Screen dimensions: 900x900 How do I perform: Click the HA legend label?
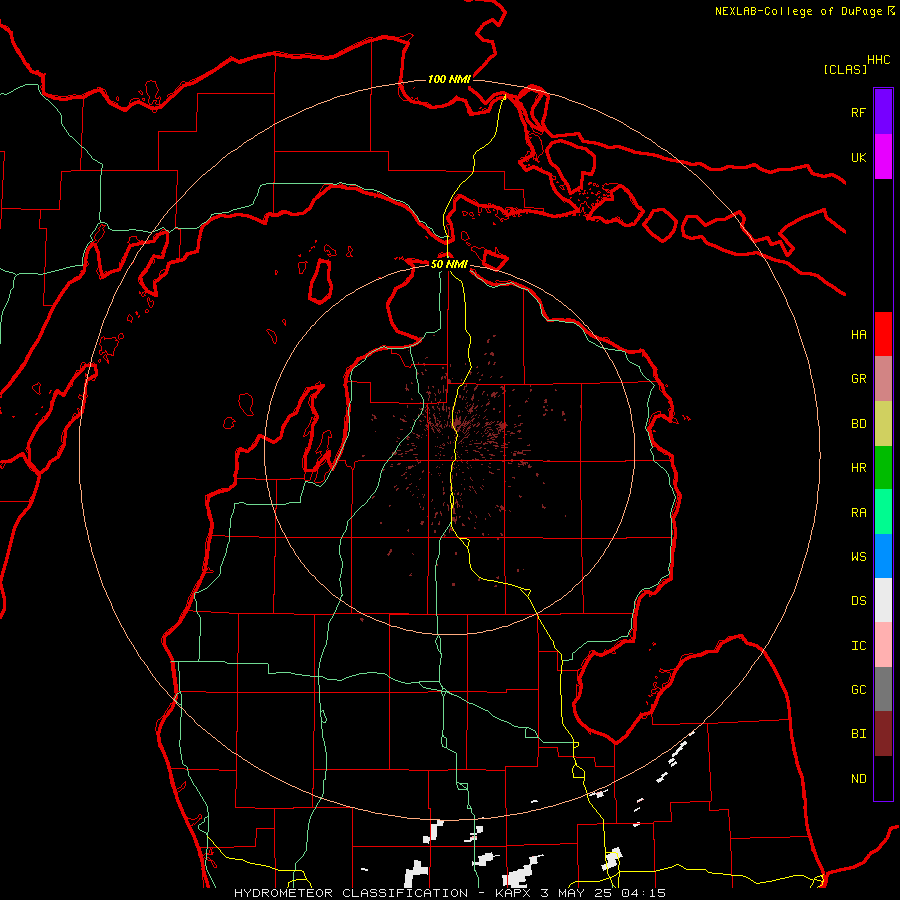pyautogui.click(x=858, y=335)
